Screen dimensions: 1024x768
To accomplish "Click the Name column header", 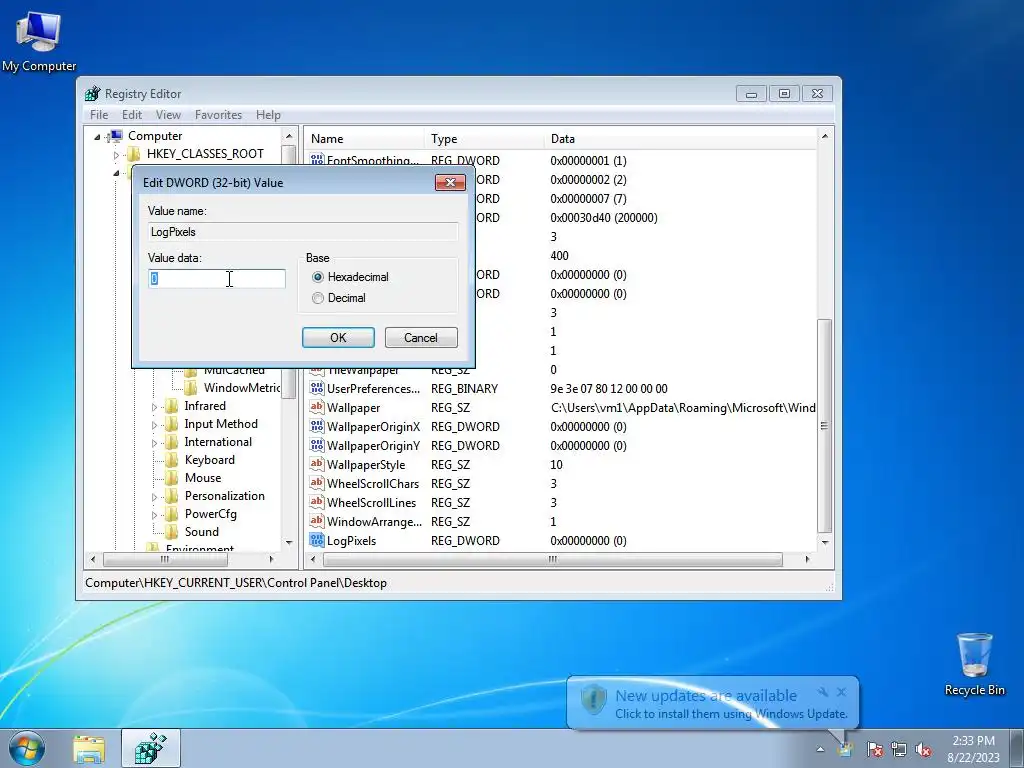I will point(365,139).
